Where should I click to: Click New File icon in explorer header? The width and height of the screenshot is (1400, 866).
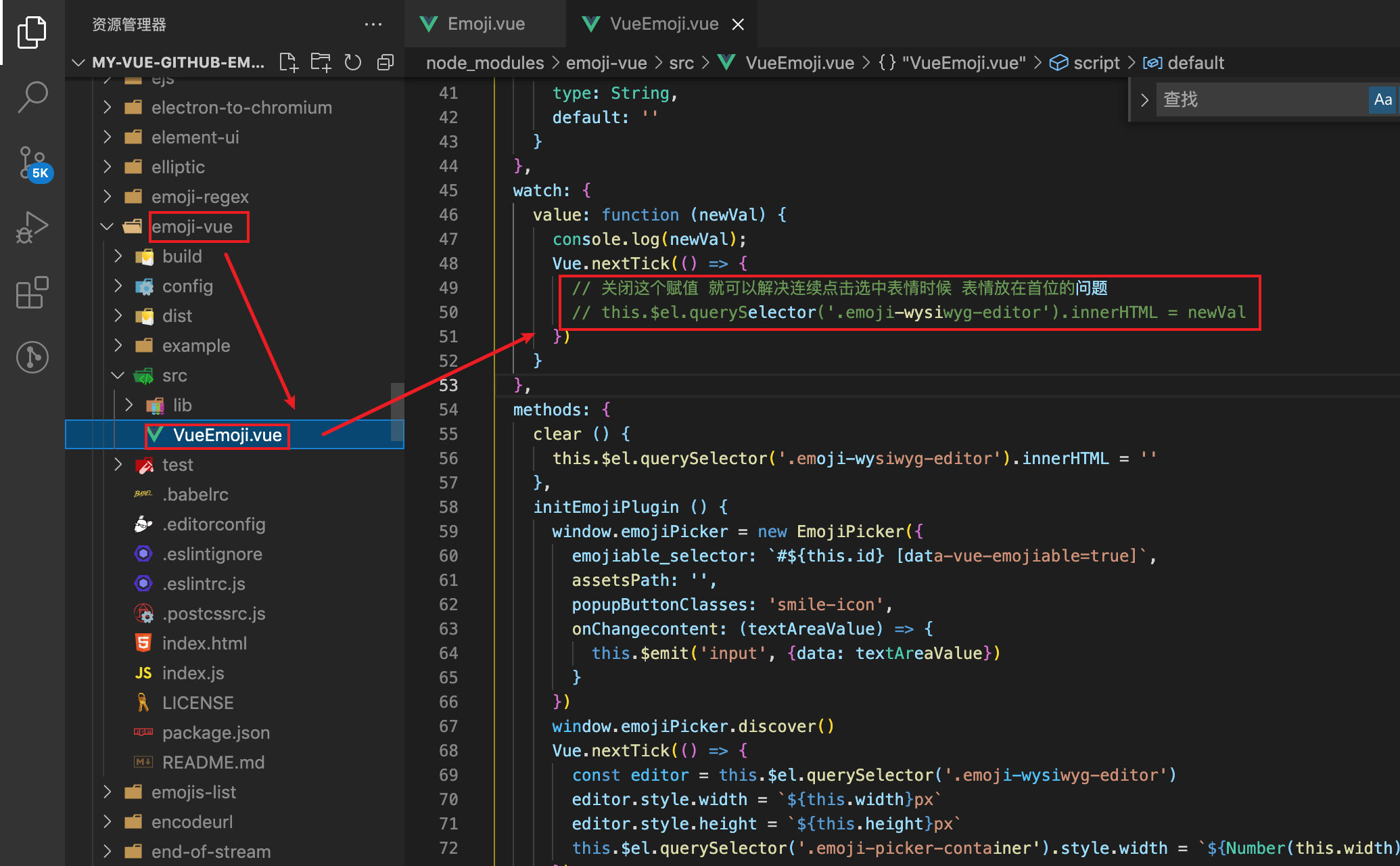pos(289,63)
